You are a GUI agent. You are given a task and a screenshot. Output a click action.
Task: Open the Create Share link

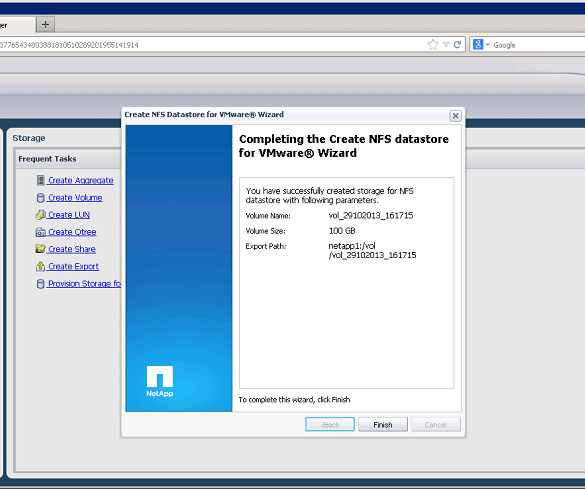[x=72, y=249]
